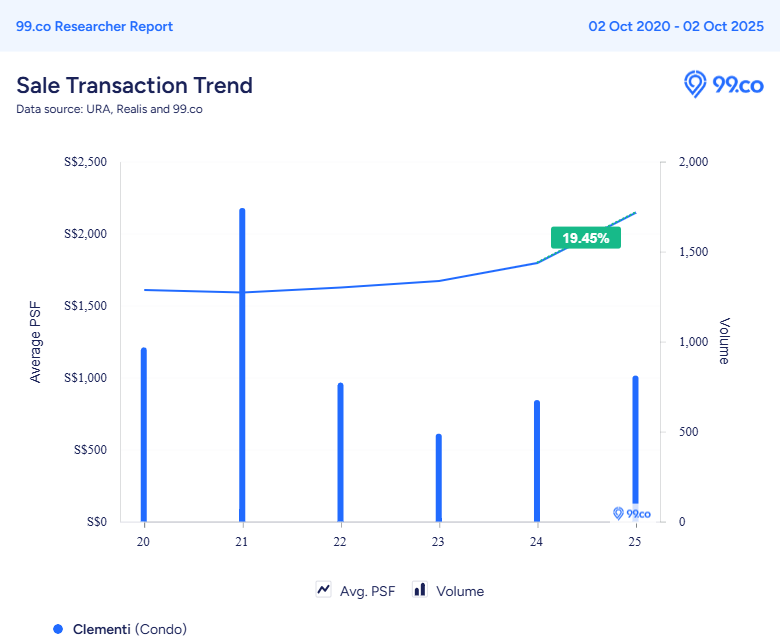The image size is (780, 642).
Task: Click the small 99.co watermark in chart
Action: 632,513
